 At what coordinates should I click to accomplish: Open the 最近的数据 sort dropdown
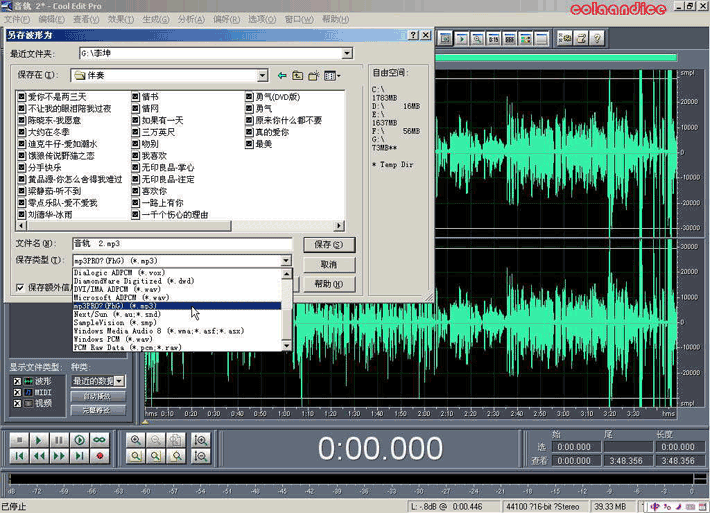click(x=119, y=381)
